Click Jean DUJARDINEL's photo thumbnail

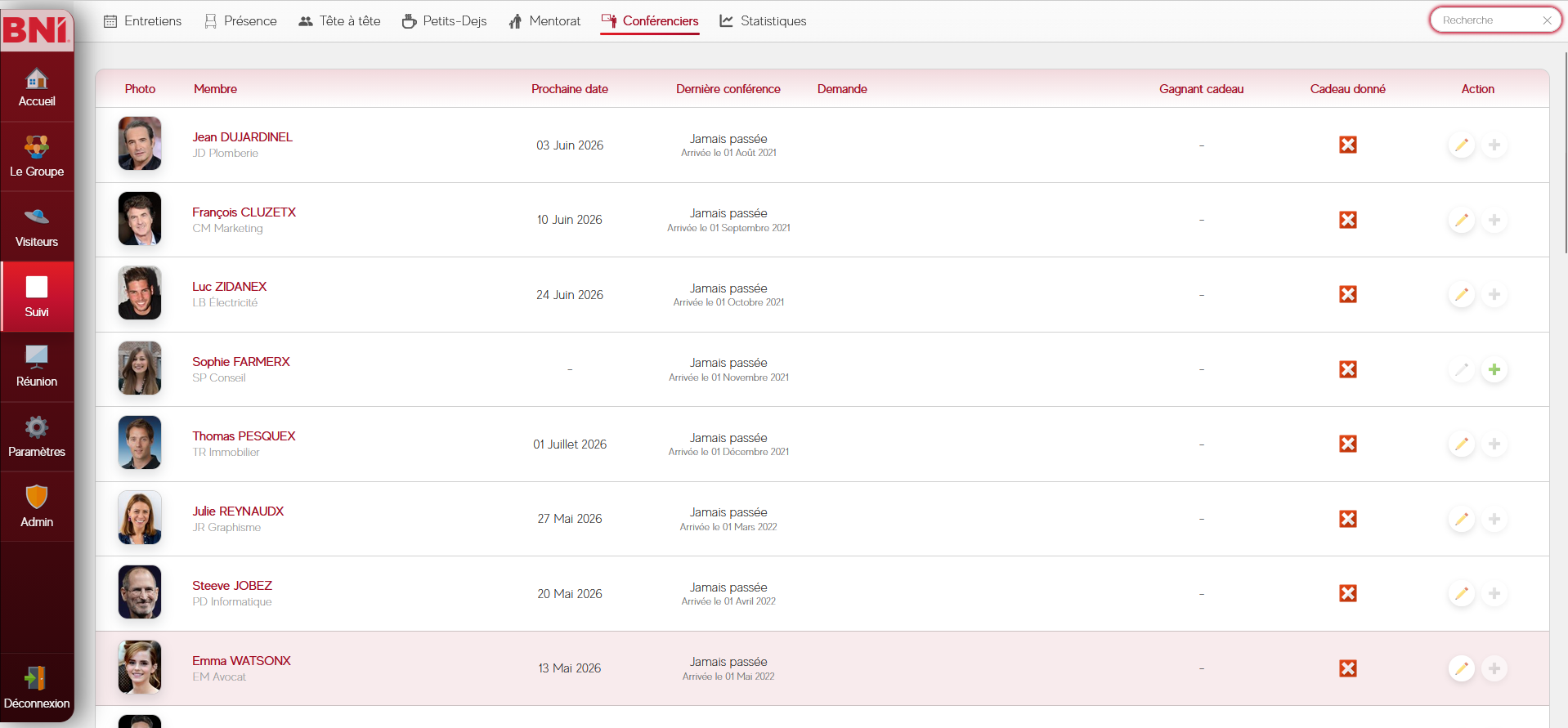coord(140,144)
